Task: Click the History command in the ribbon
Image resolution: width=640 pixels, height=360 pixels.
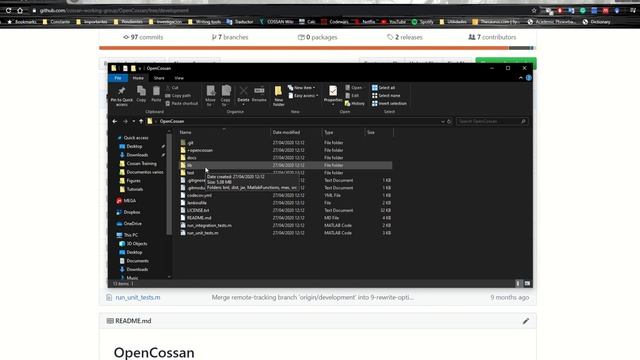Action: (355, 103)
